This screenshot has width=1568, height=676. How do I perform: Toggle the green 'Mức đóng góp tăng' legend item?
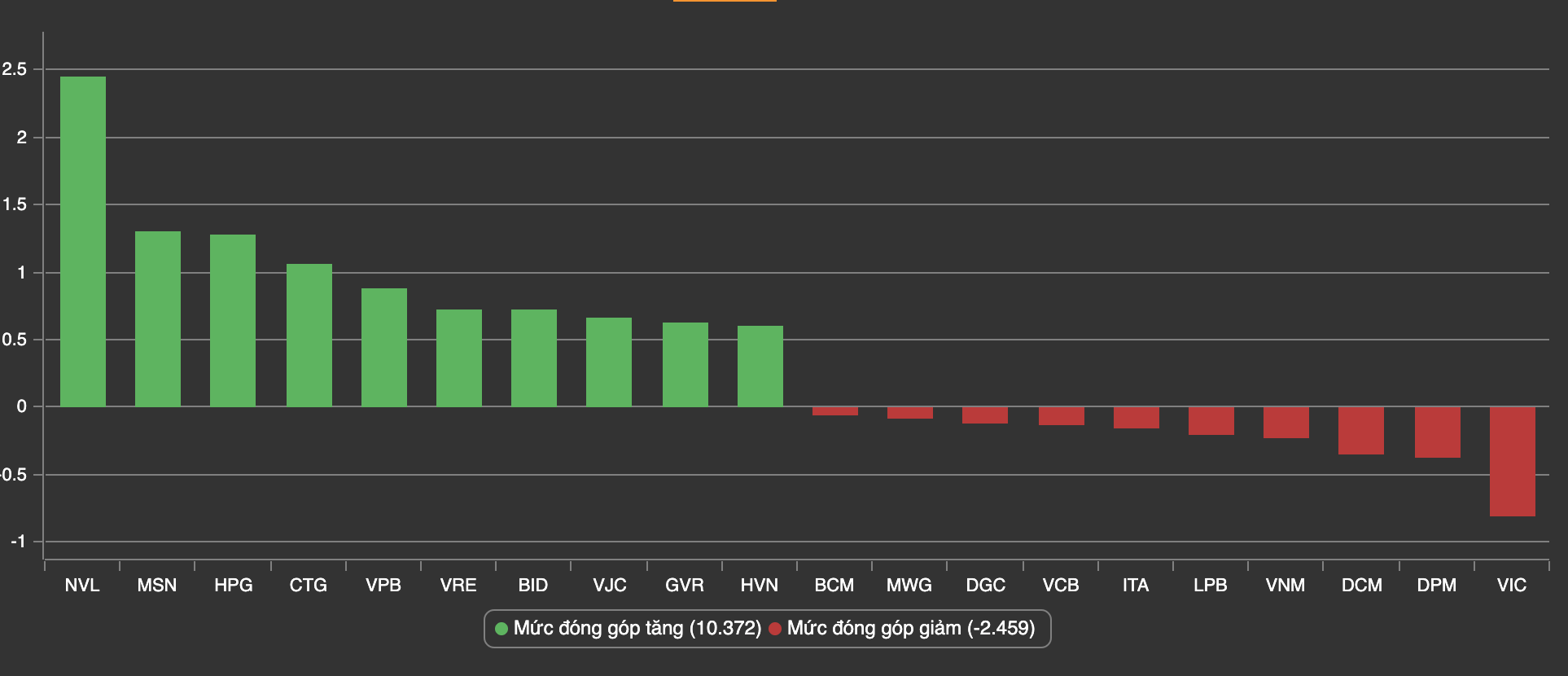629,629
